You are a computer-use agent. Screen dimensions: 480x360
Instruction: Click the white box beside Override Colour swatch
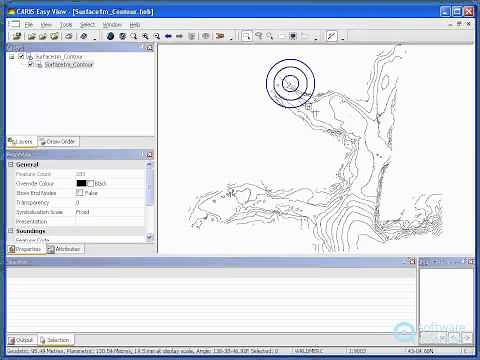pyautogui.click(x=90, y=183)
